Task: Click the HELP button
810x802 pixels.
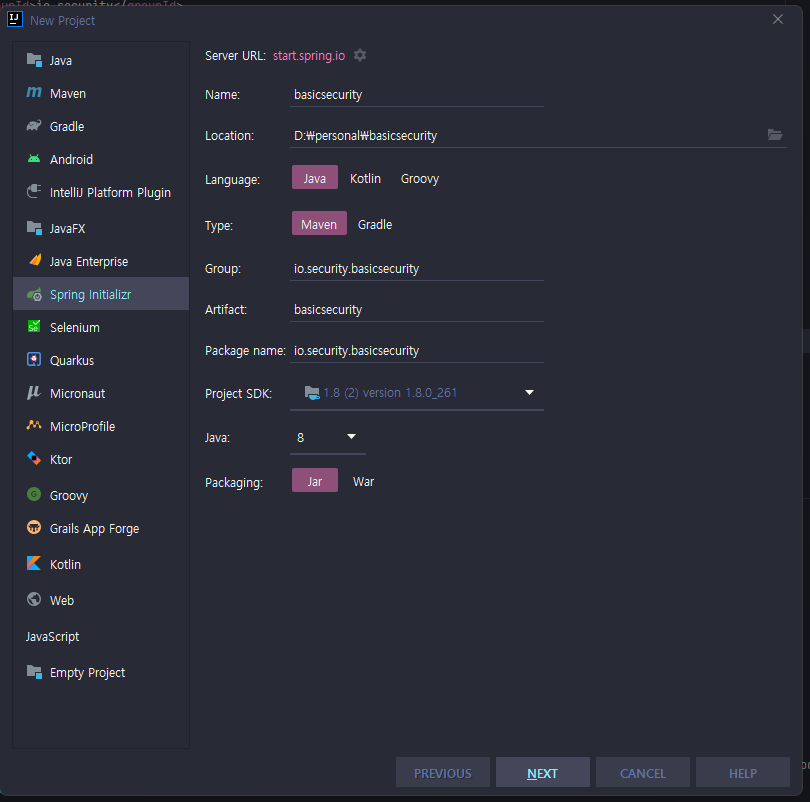Action: pos(743,773)
